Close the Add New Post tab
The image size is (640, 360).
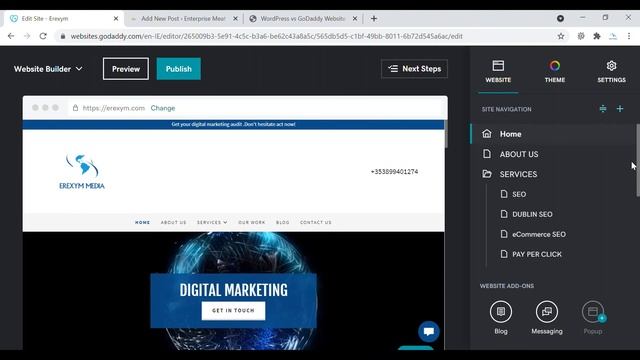point(236,18)
